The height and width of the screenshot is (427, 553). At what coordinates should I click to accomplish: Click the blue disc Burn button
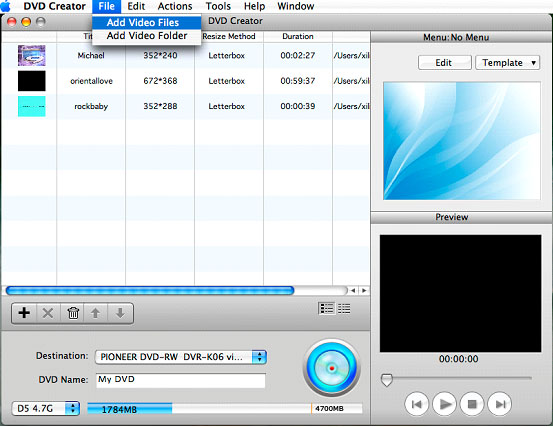coord(332,368)
